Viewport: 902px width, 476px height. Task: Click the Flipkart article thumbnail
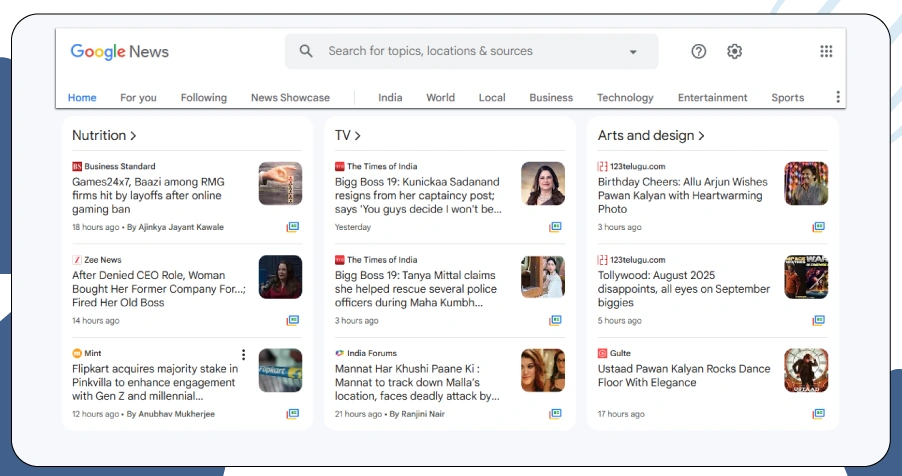(x=280, y=370)
